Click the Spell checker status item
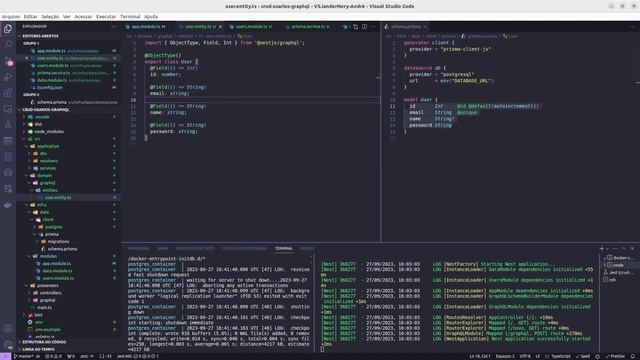 tap(583, 356)
